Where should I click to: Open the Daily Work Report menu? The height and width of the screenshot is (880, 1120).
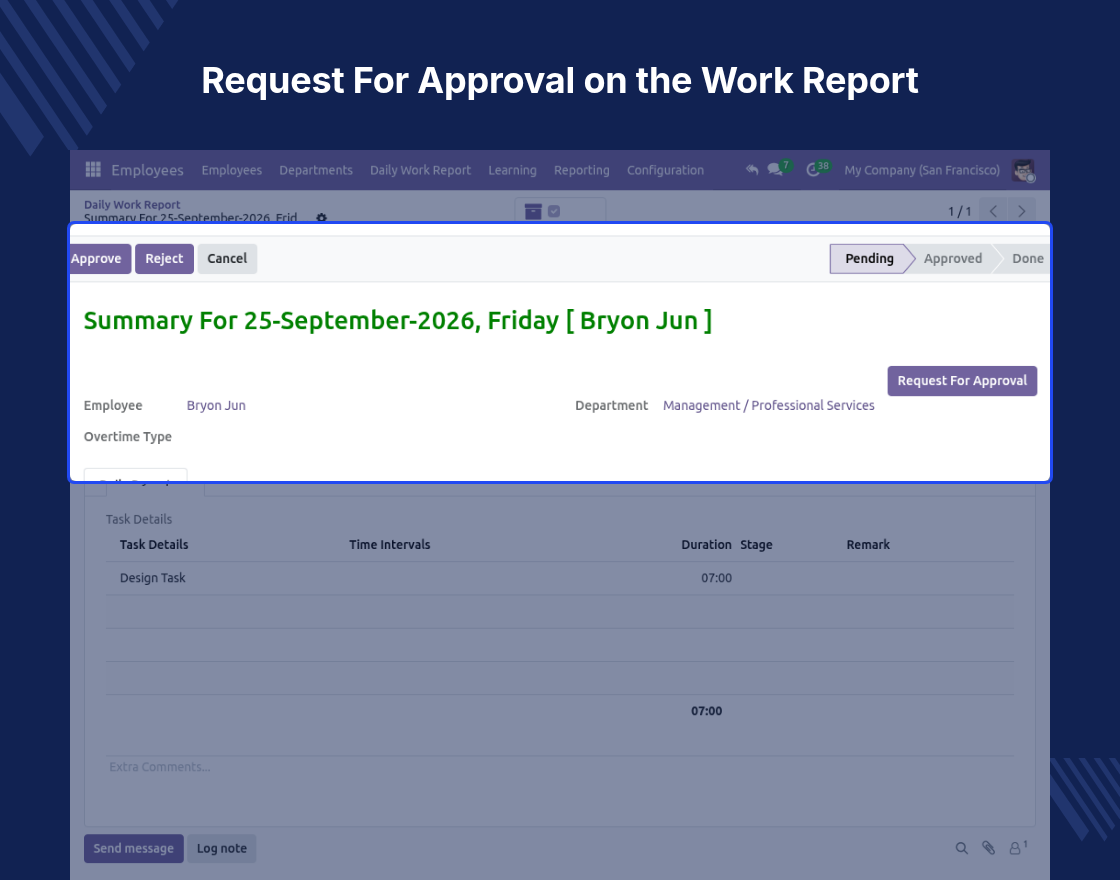(420, 170)
